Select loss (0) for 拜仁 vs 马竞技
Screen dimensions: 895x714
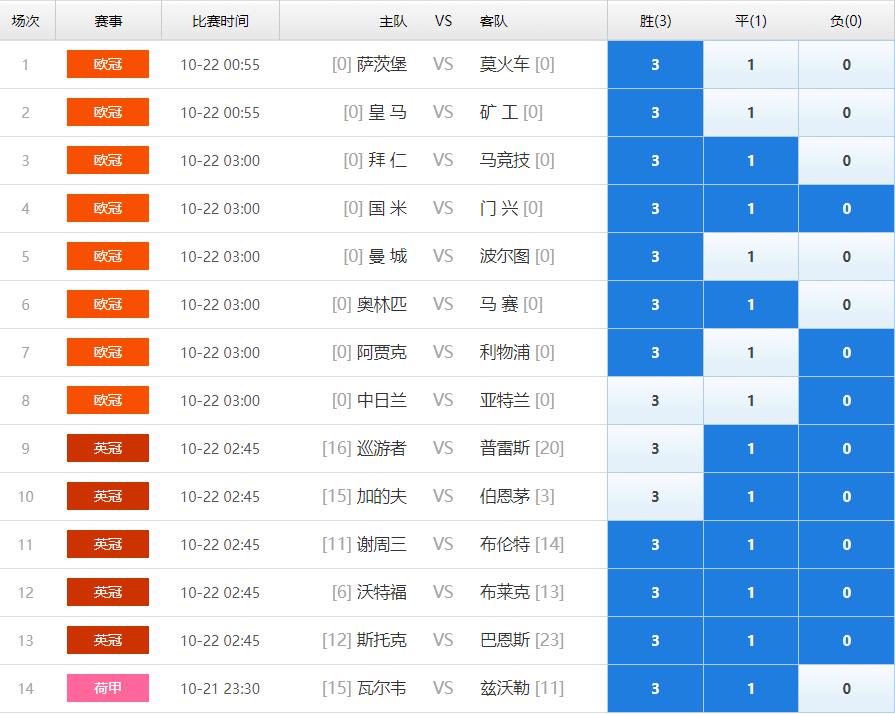pyautogui.click(x=846, y=160)
